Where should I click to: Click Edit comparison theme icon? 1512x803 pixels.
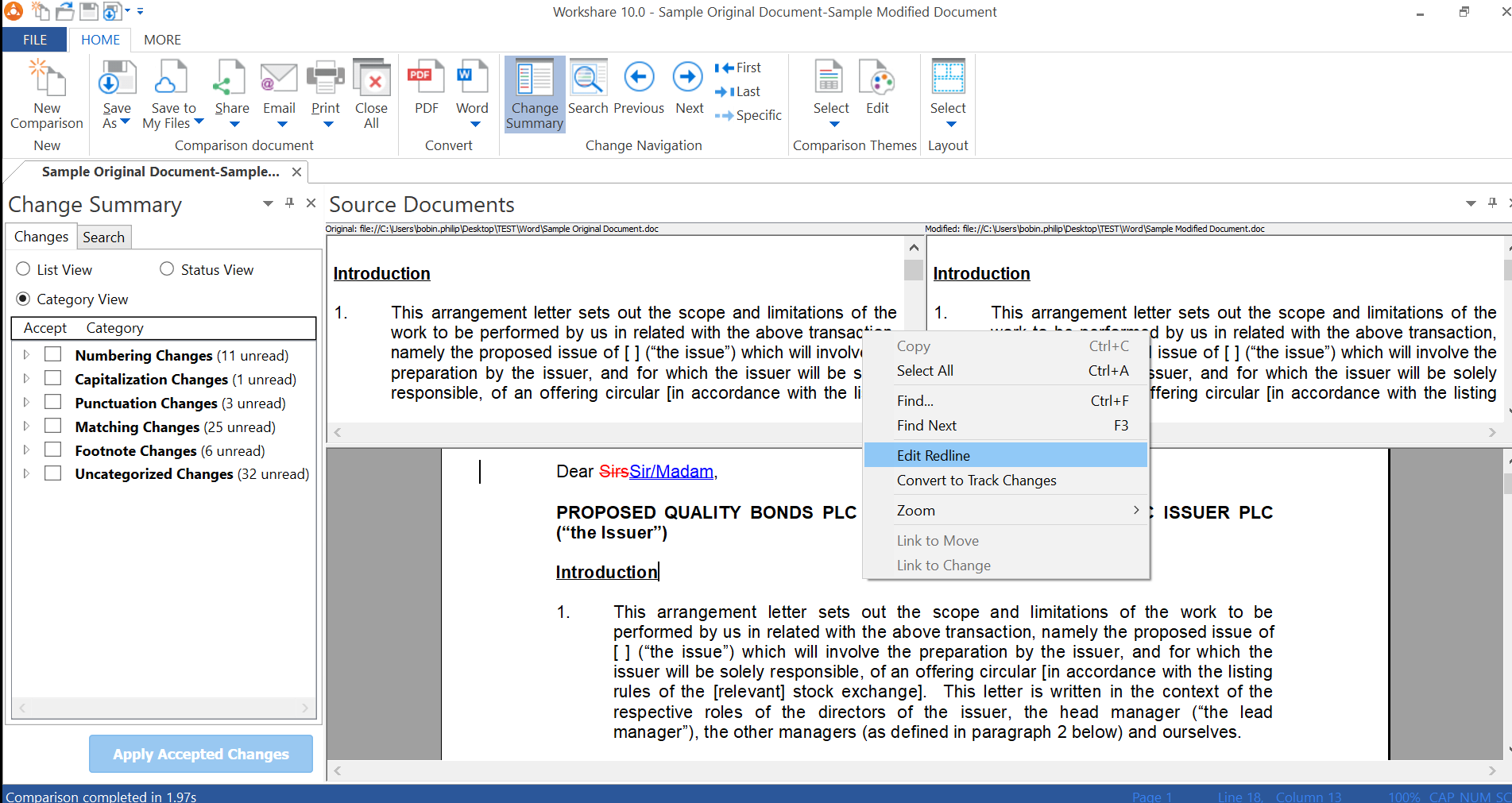[877, 79]
